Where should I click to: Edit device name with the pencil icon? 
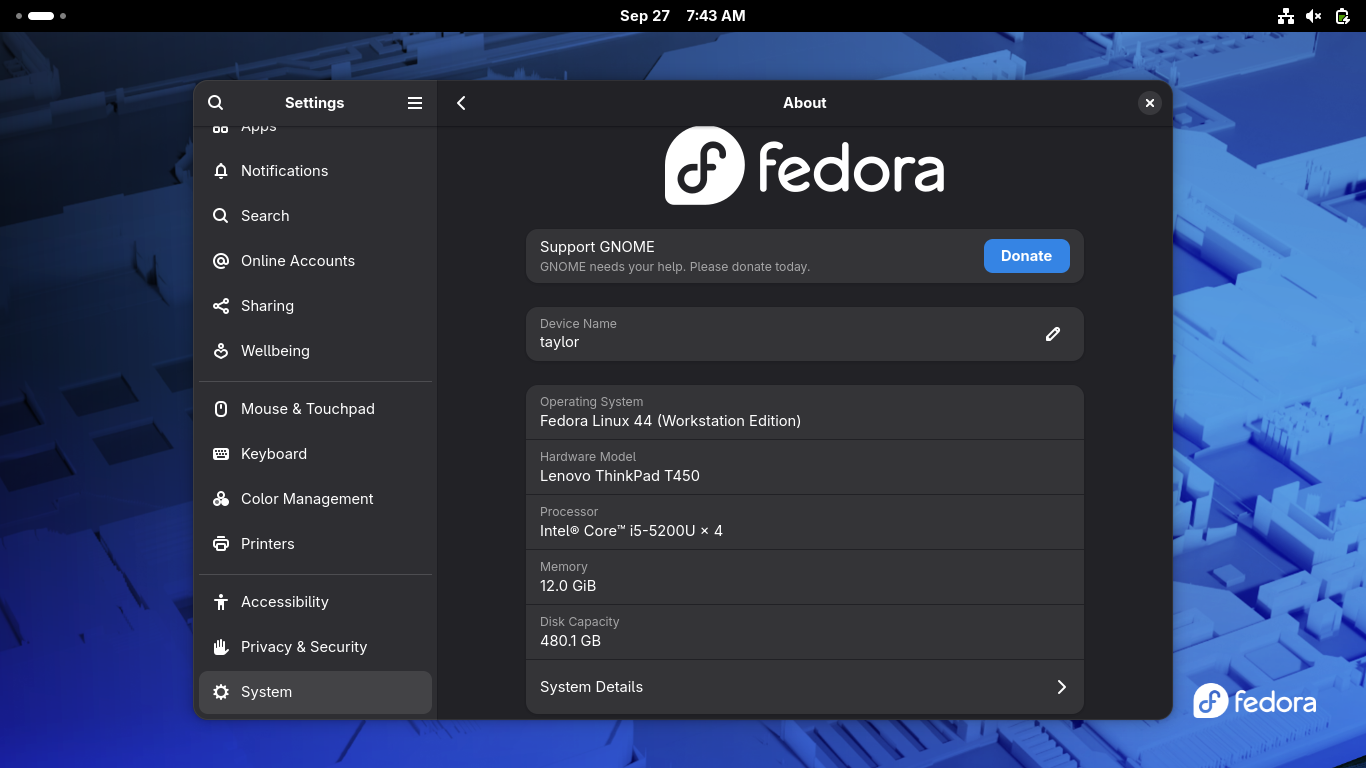pos(1053,334)
